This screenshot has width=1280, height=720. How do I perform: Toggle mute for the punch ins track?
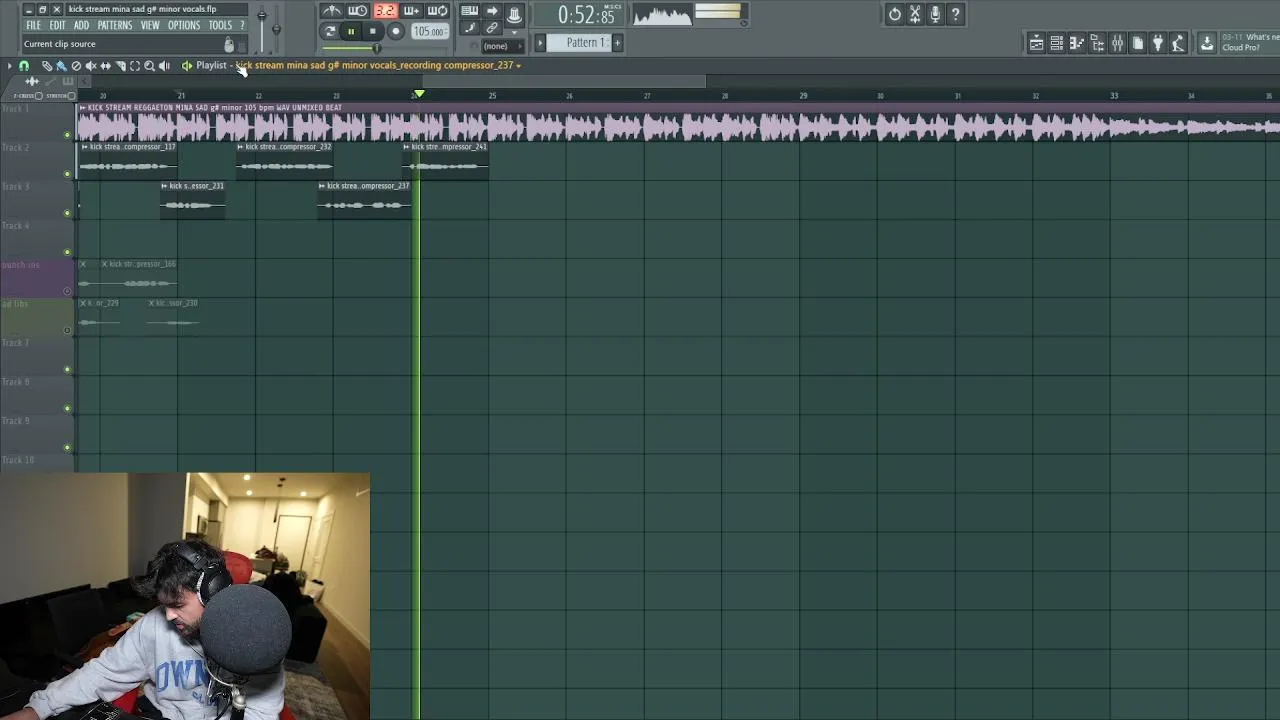coord(68,291)
